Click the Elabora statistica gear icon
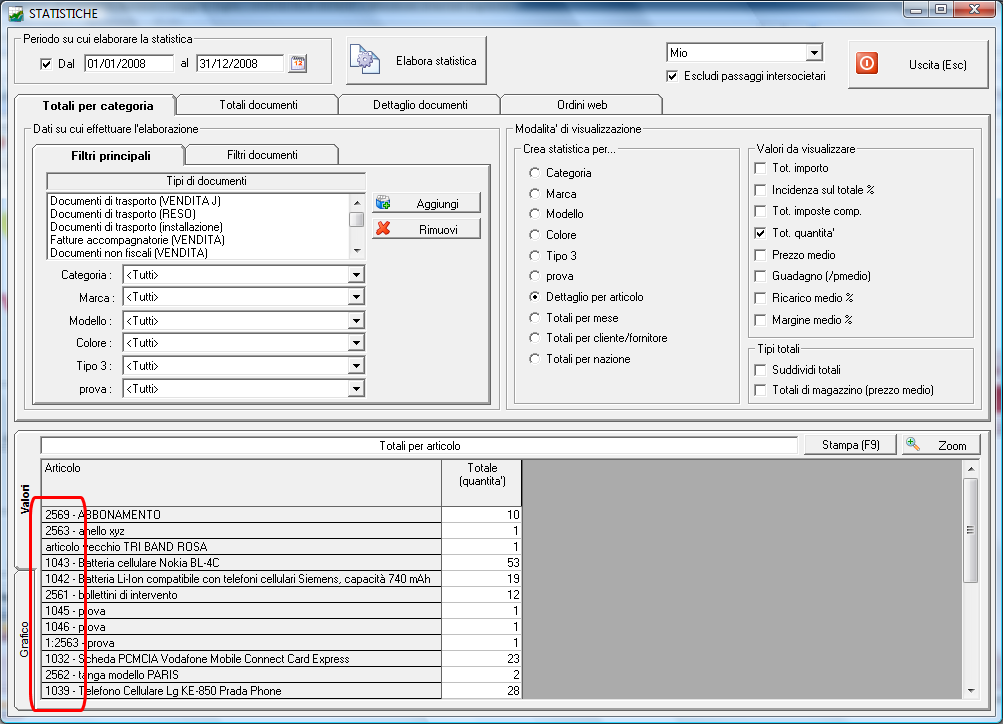 point(365,61)
